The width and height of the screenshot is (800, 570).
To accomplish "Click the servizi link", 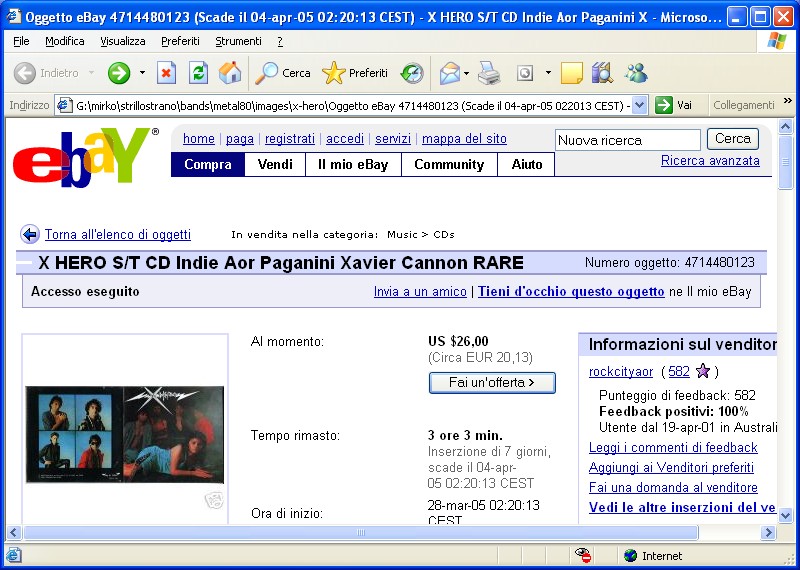I will [x=393, y=138].
